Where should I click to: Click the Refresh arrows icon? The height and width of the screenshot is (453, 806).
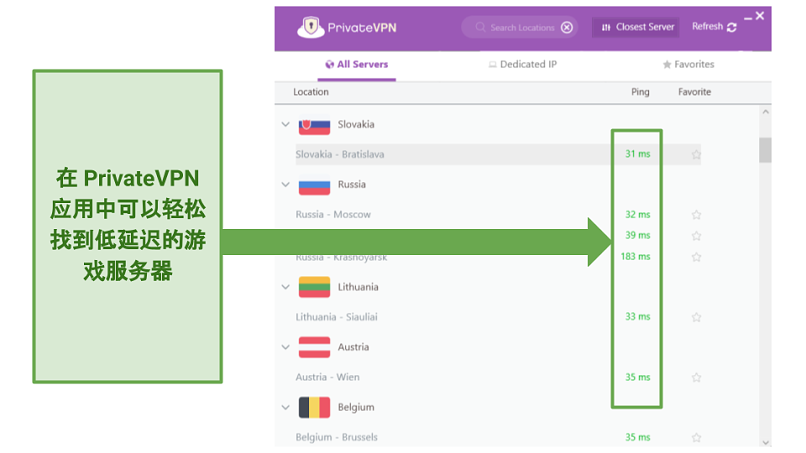pyautogui.click(x=732, y=27)
